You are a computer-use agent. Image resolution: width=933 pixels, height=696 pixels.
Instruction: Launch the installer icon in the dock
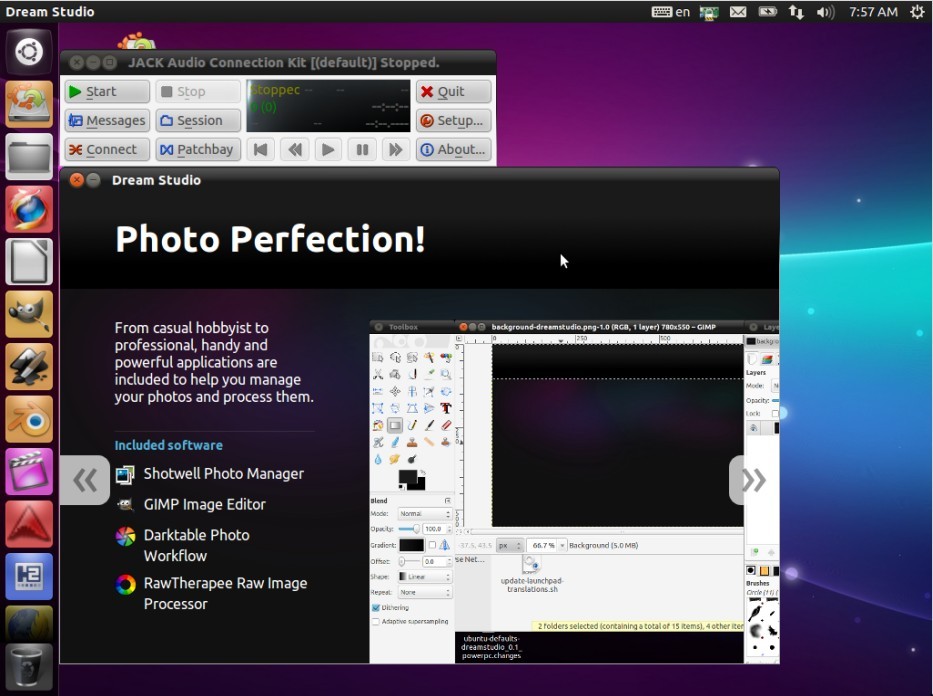pyautogui.click(x=29, y=104)
